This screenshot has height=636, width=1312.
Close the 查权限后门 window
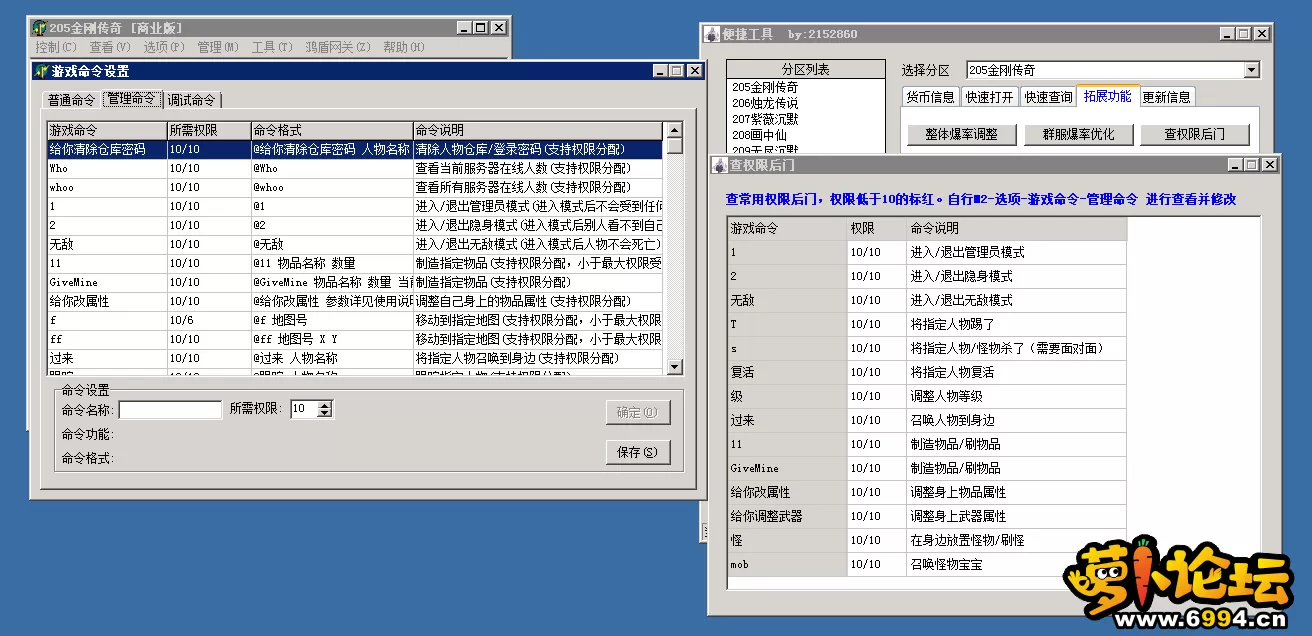1270,164
